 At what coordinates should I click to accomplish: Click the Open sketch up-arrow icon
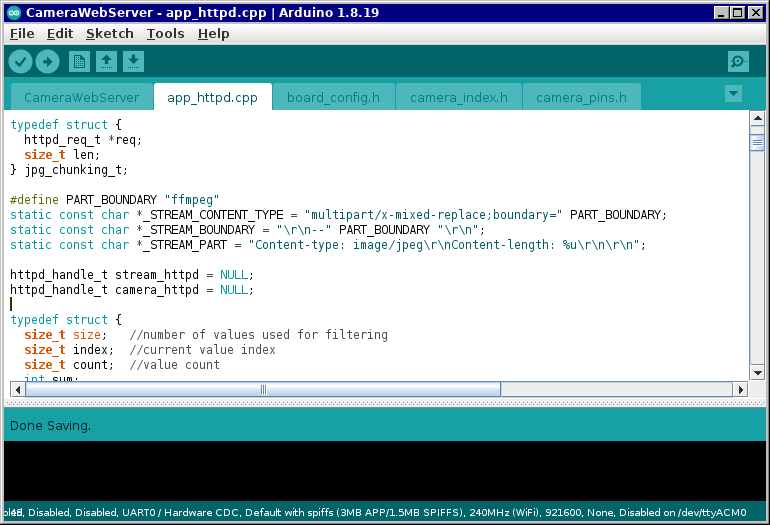coord(106,62)
